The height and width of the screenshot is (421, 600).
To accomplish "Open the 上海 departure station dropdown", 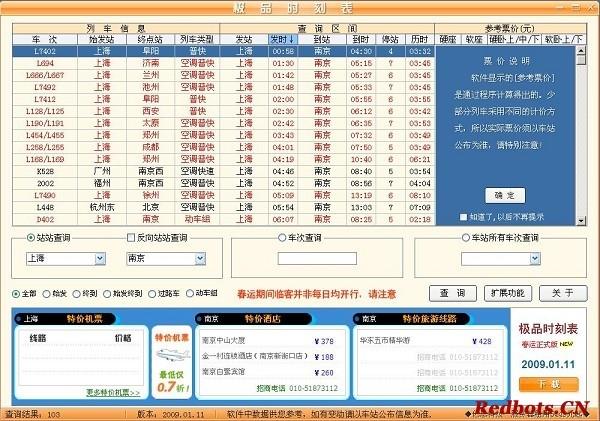I will (x=100, y=259).
